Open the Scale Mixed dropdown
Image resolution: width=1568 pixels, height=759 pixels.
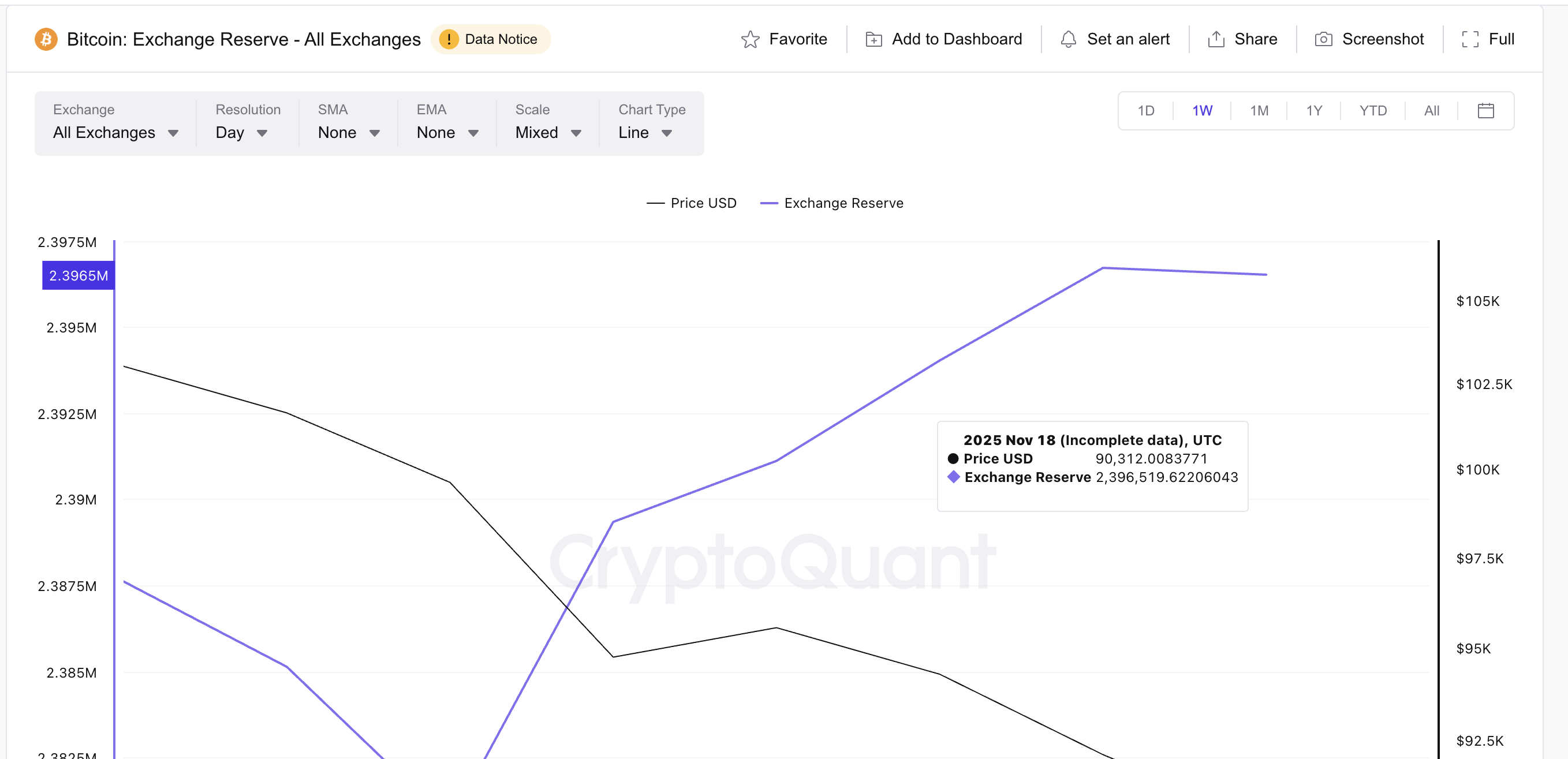tap(548, 133)
